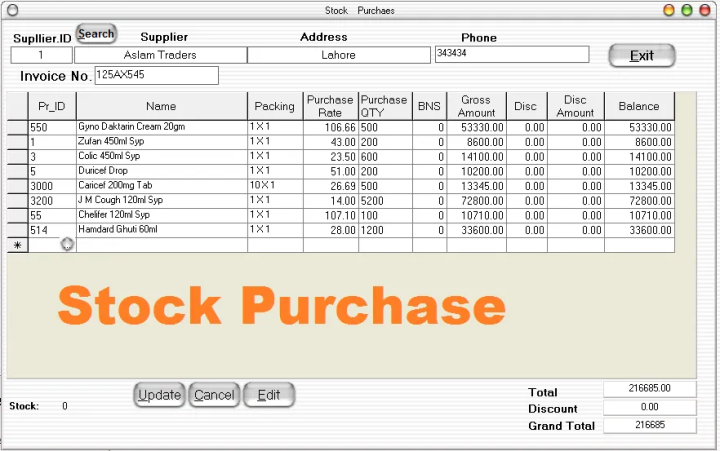The width and height of the screenshot is (720, 451).
Task: Click the J M Cough 120ml Syp cell
Action: pyautogui.click(x=162, y=201)
